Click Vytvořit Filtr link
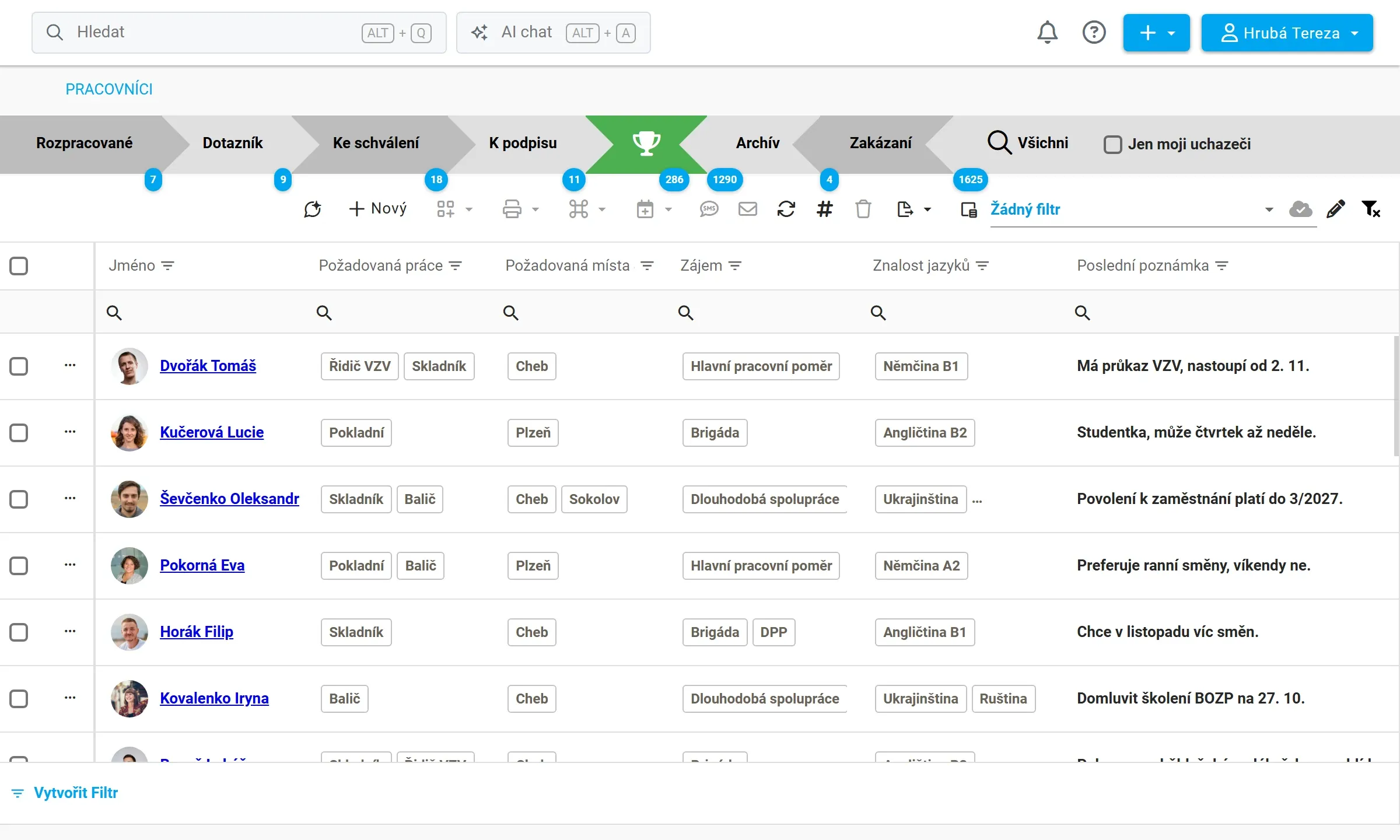The image size is (1400, 840). pos(65,793)
